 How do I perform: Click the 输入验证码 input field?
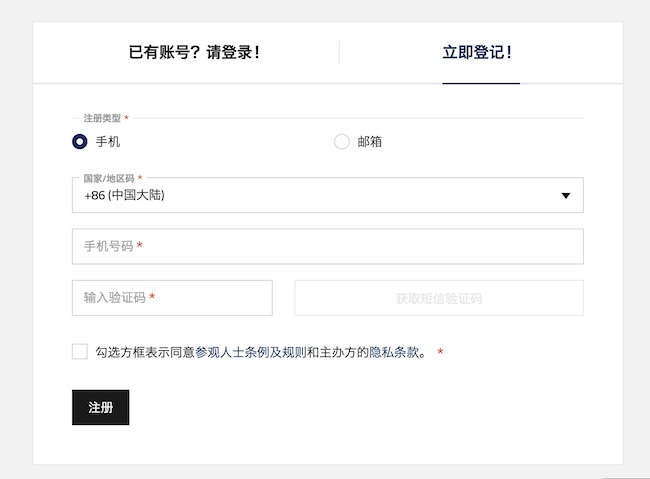[x=172, y=298]
